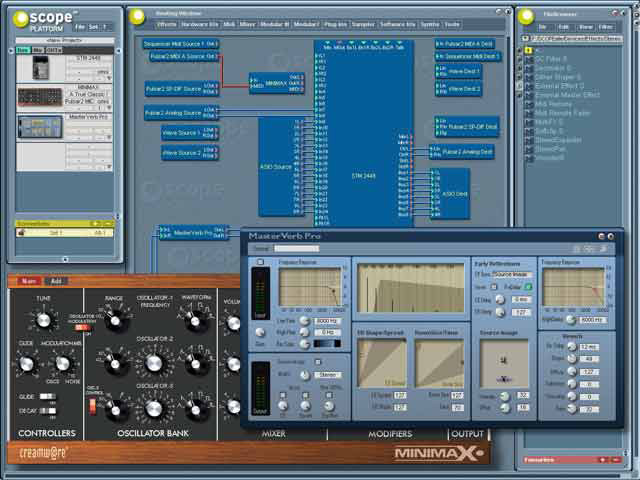
Task: Click the yellow folder-up icon in File Browser
Action: point(529,50)
